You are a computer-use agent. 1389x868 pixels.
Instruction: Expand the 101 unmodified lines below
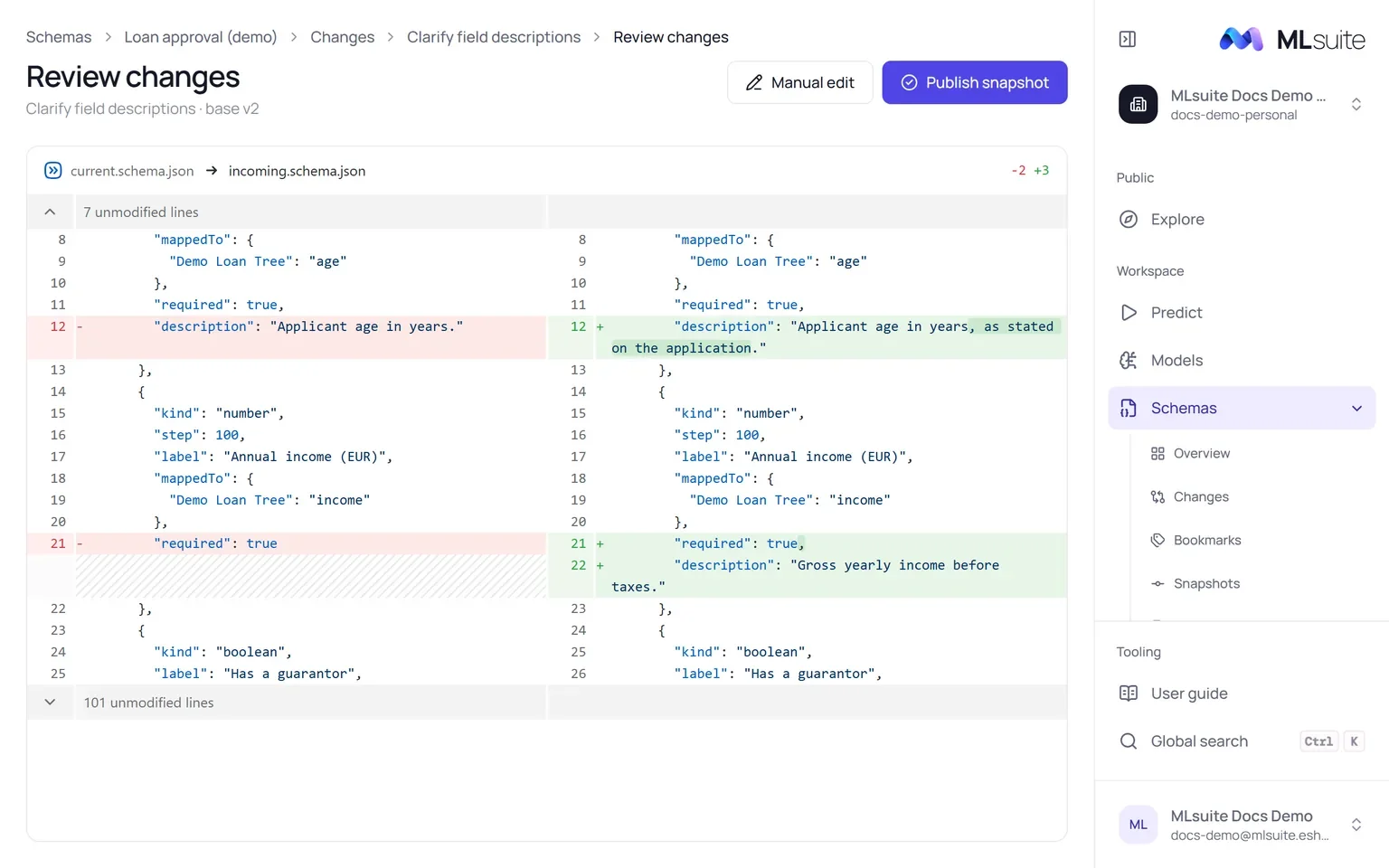click(x=50, y=702)
